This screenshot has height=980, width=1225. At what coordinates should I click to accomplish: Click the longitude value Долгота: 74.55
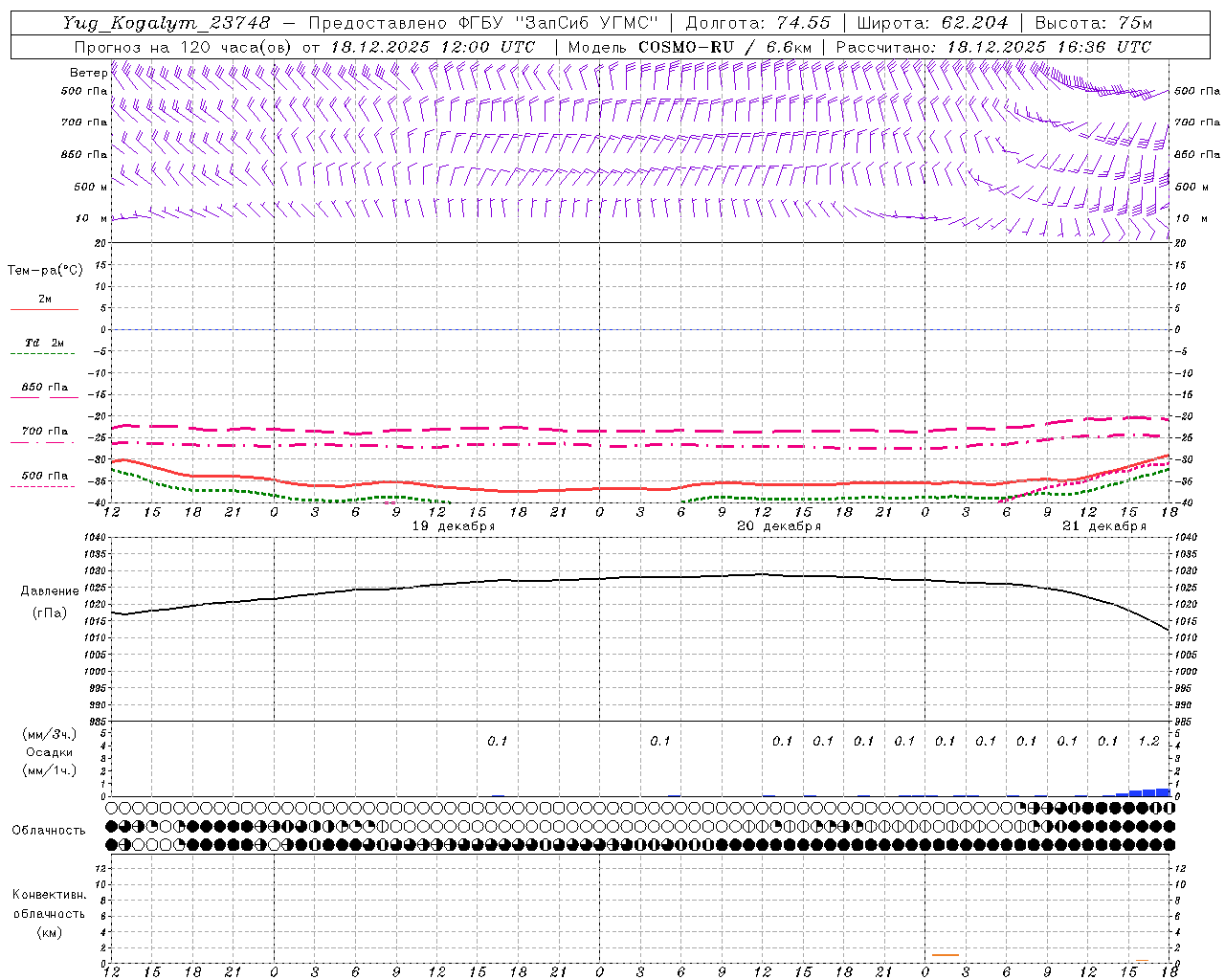click(x=758, y=22)
